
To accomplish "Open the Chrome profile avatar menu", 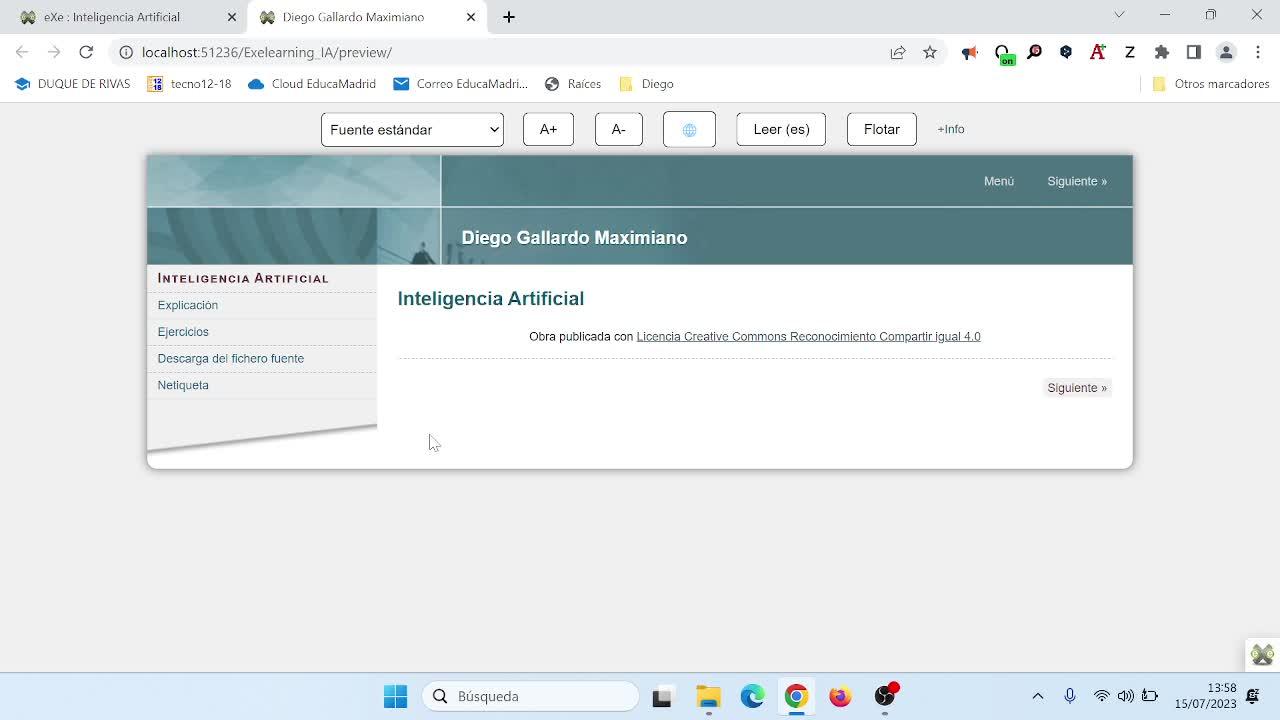I will 1226,52.
